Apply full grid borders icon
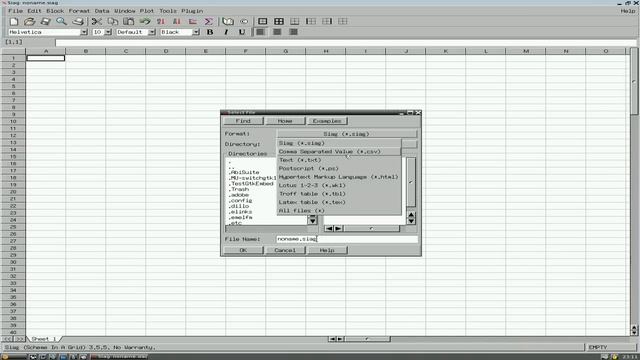 (279, 21)
